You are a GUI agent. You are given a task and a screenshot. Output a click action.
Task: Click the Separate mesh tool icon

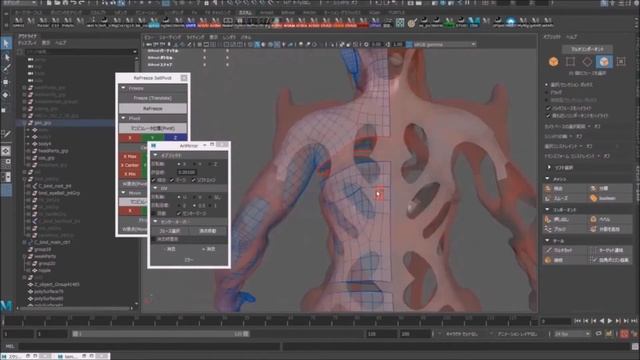593,189
